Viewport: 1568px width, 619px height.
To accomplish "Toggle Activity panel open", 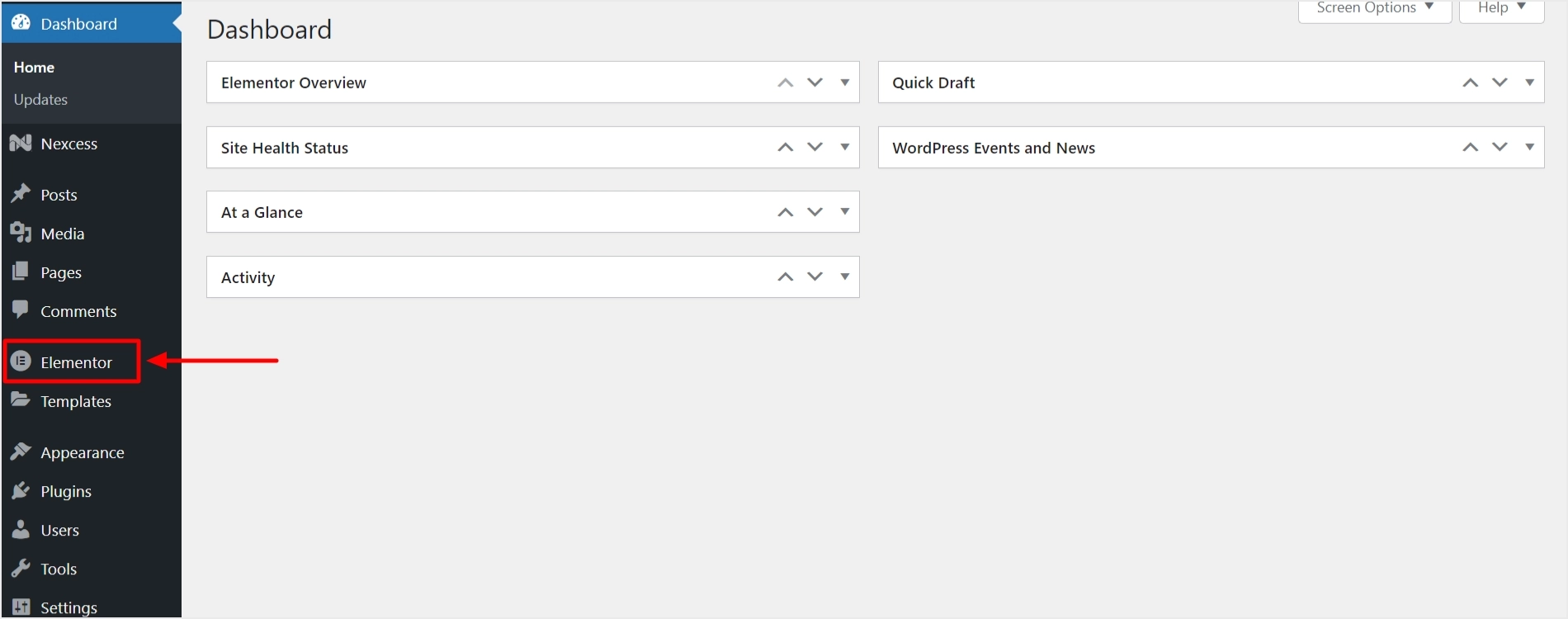I will (x=845, y=276).
